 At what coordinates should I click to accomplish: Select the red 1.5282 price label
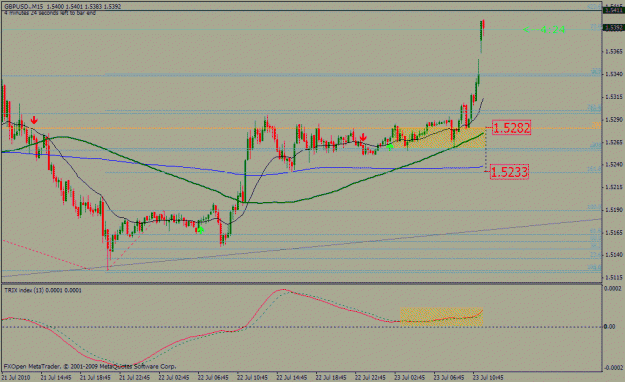(x=511, y=128)
